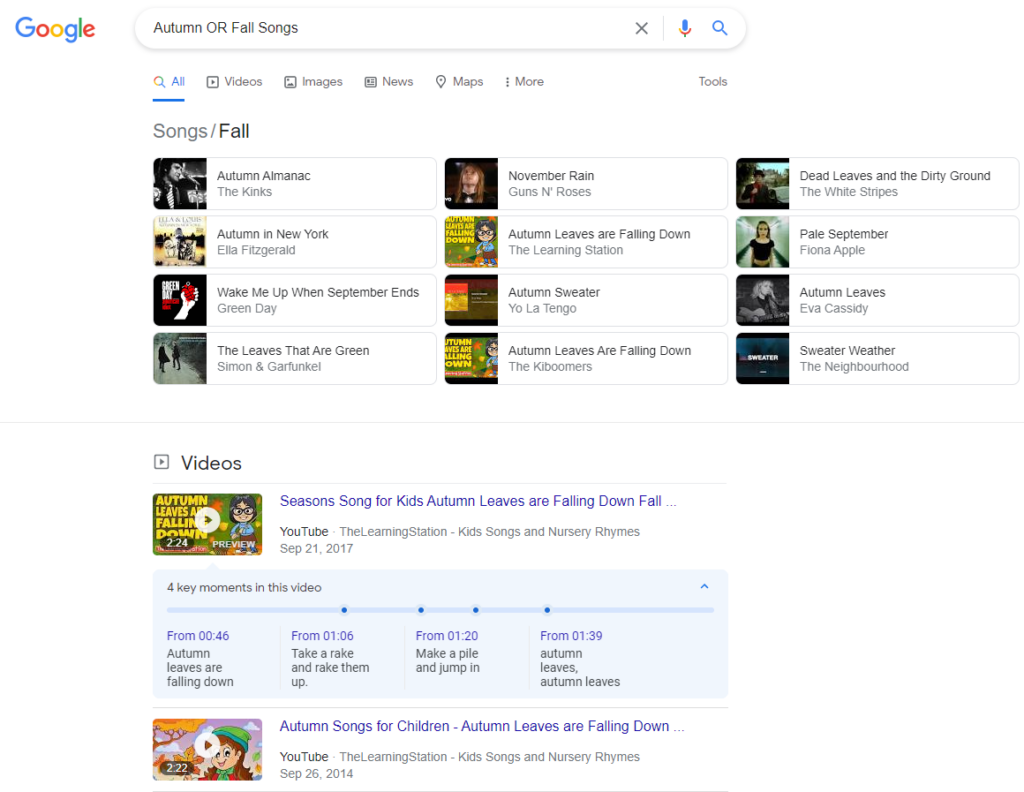Viewport: 1024px width, 792px height.
Task: Open the Tools menu
Action: point(712,82)
